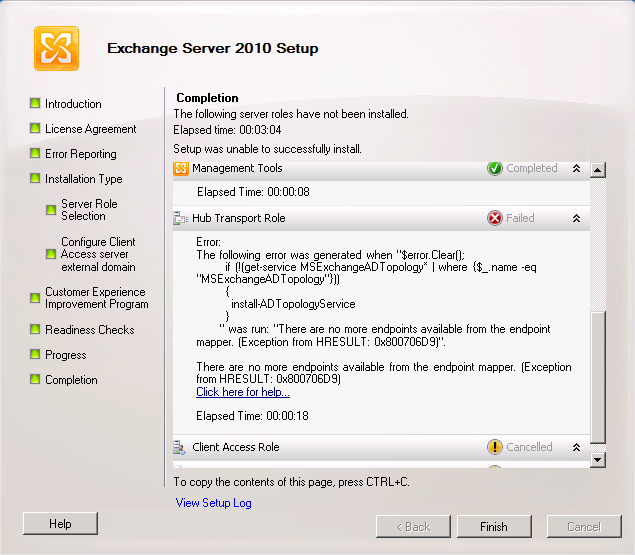
Task: Click the Hub Transport Role icon
Action: (x=181, y=218)
